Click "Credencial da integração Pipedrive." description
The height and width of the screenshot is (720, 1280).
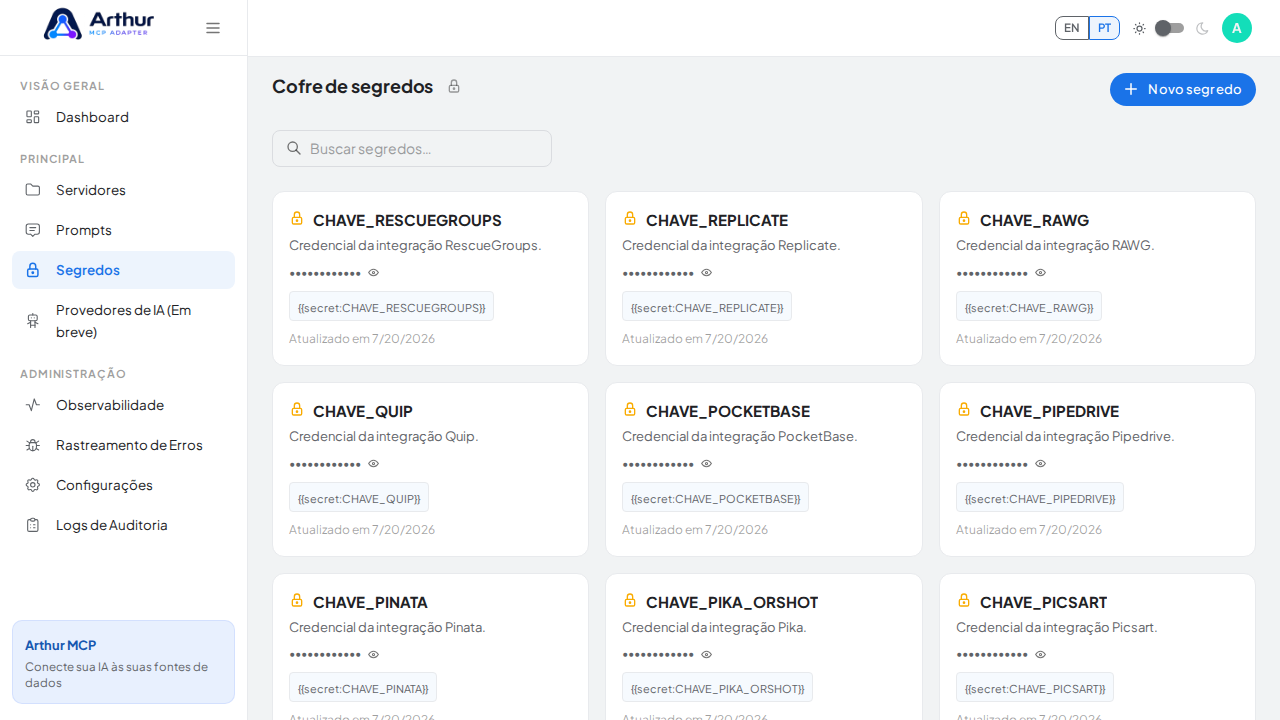coord(1065,436)
